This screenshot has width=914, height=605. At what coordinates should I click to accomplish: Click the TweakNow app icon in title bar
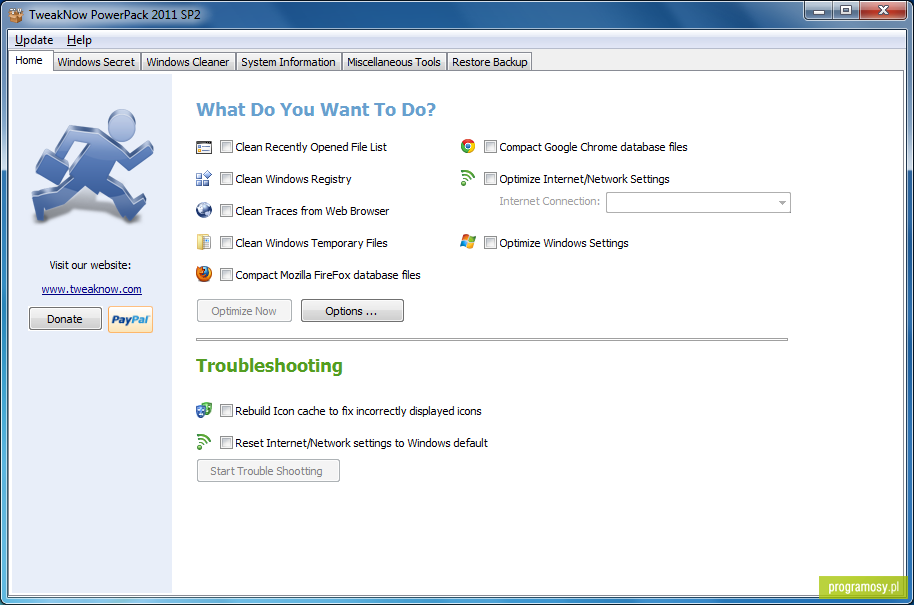(x=16, y=15)
